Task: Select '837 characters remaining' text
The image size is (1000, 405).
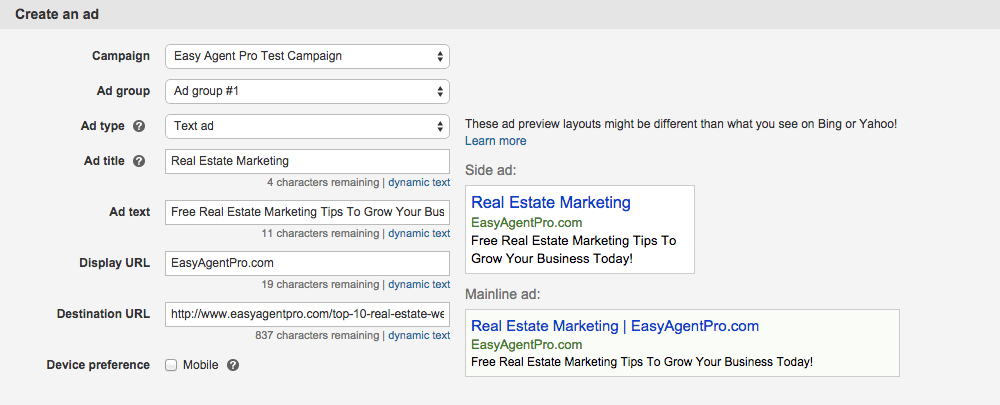Action: (317, 335)
